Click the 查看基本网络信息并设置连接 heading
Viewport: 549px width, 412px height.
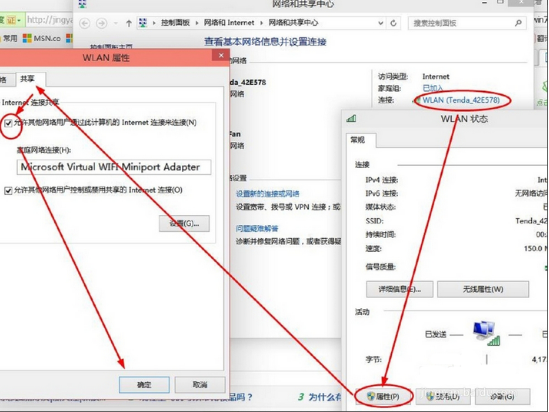click(x=265, y=42)
